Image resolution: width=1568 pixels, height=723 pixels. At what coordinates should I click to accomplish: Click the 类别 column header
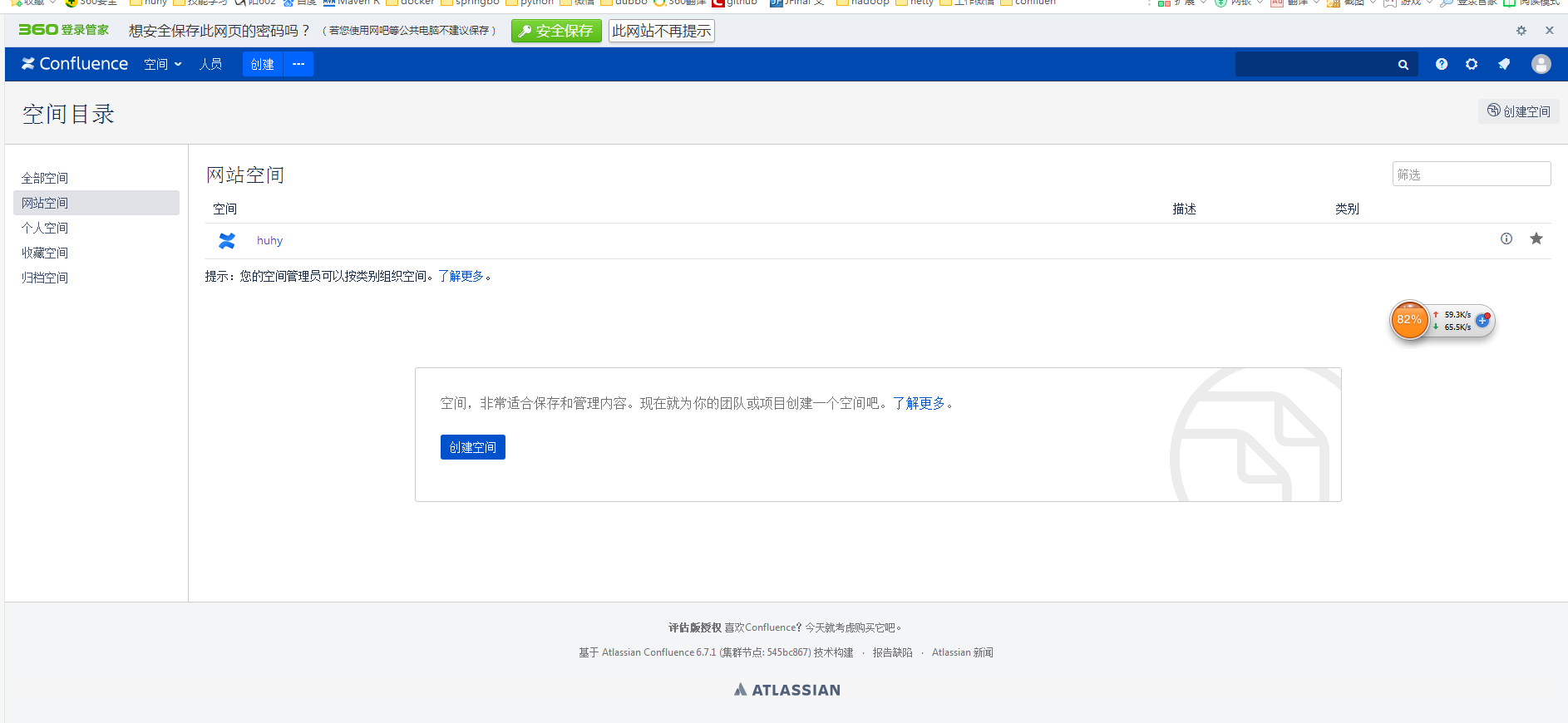(x=1347, y=209)
